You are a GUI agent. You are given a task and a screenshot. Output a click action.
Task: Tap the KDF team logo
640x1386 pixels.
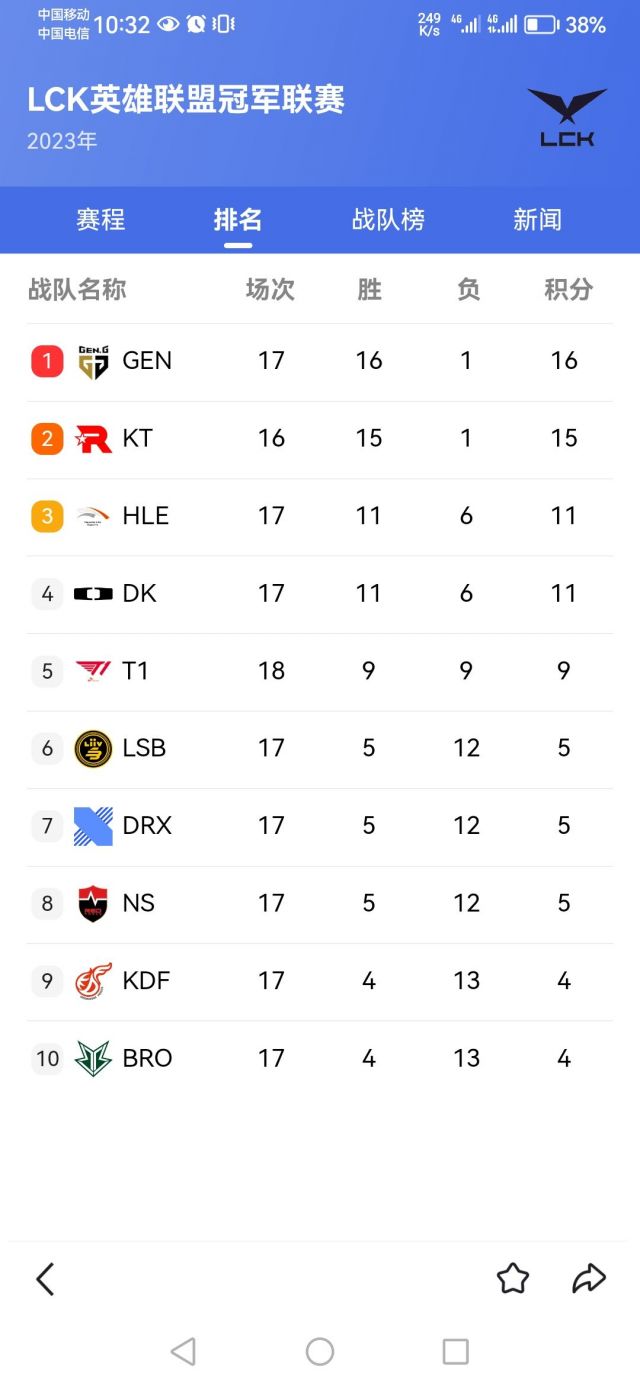tap(93, 981)
